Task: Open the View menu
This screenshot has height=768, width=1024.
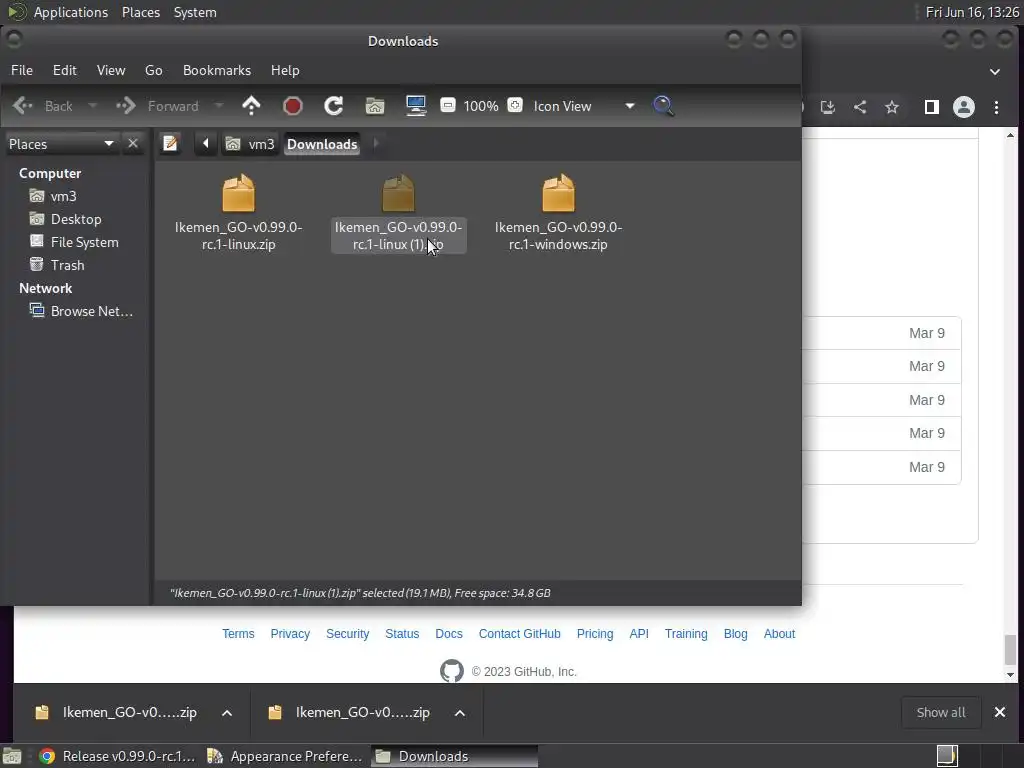Action: (x=111, y=70)
